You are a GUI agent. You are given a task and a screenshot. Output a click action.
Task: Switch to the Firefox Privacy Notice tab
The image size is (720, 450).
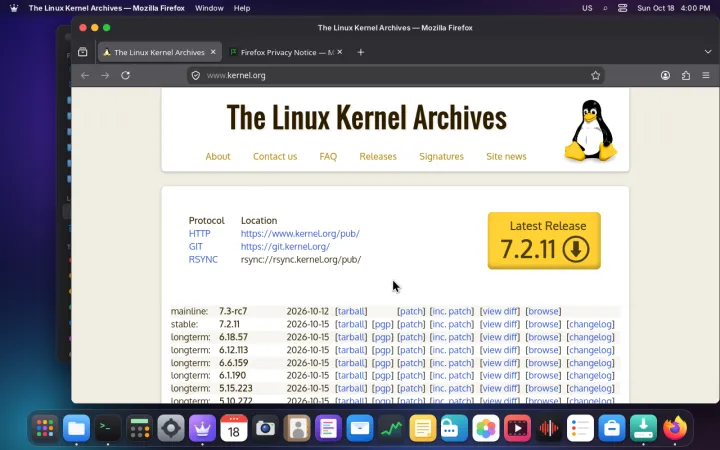pos(286,52)
